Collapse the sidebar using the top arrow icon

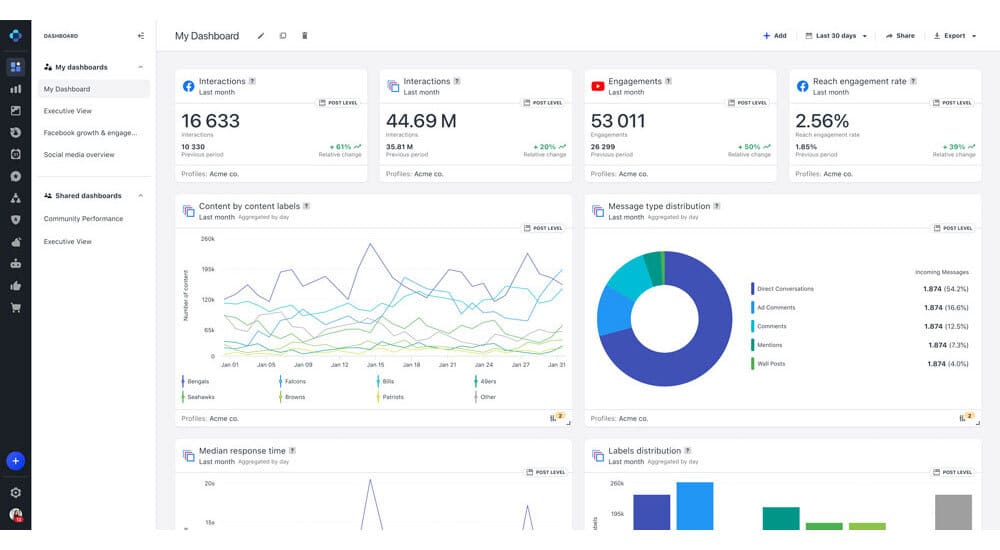tap(141, 36)
